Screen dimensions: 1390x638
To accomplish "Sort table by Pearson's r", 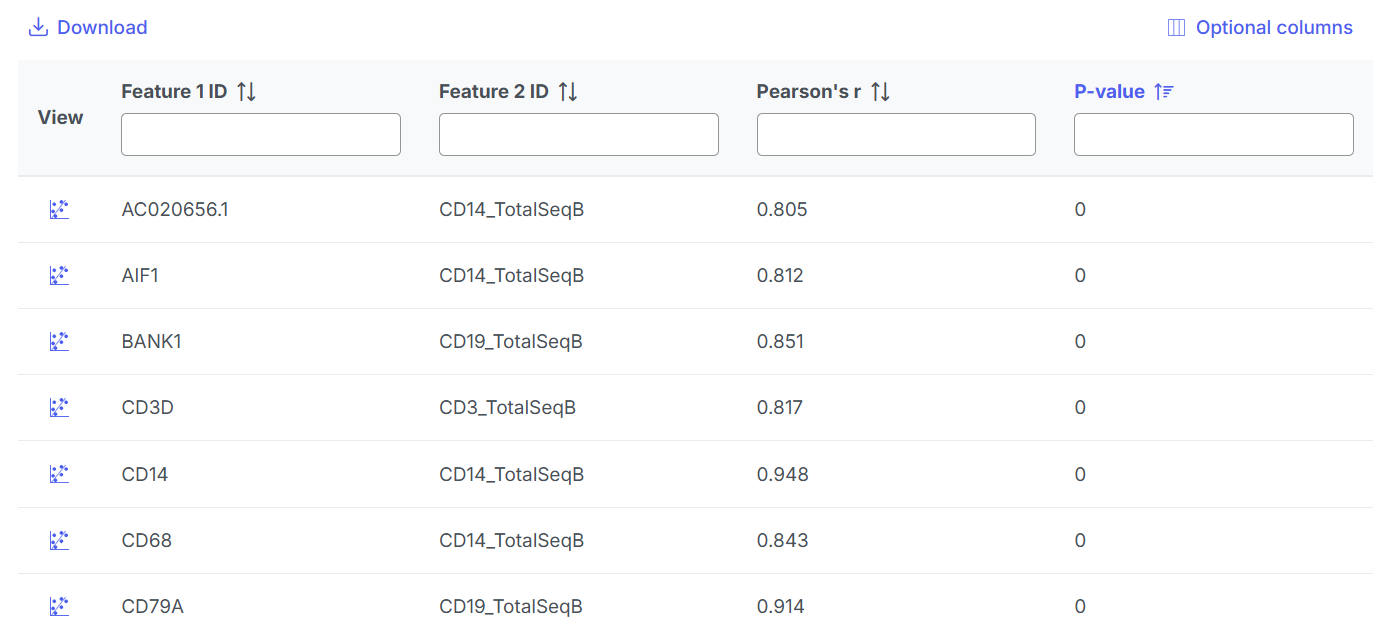I will pos(880,92).
